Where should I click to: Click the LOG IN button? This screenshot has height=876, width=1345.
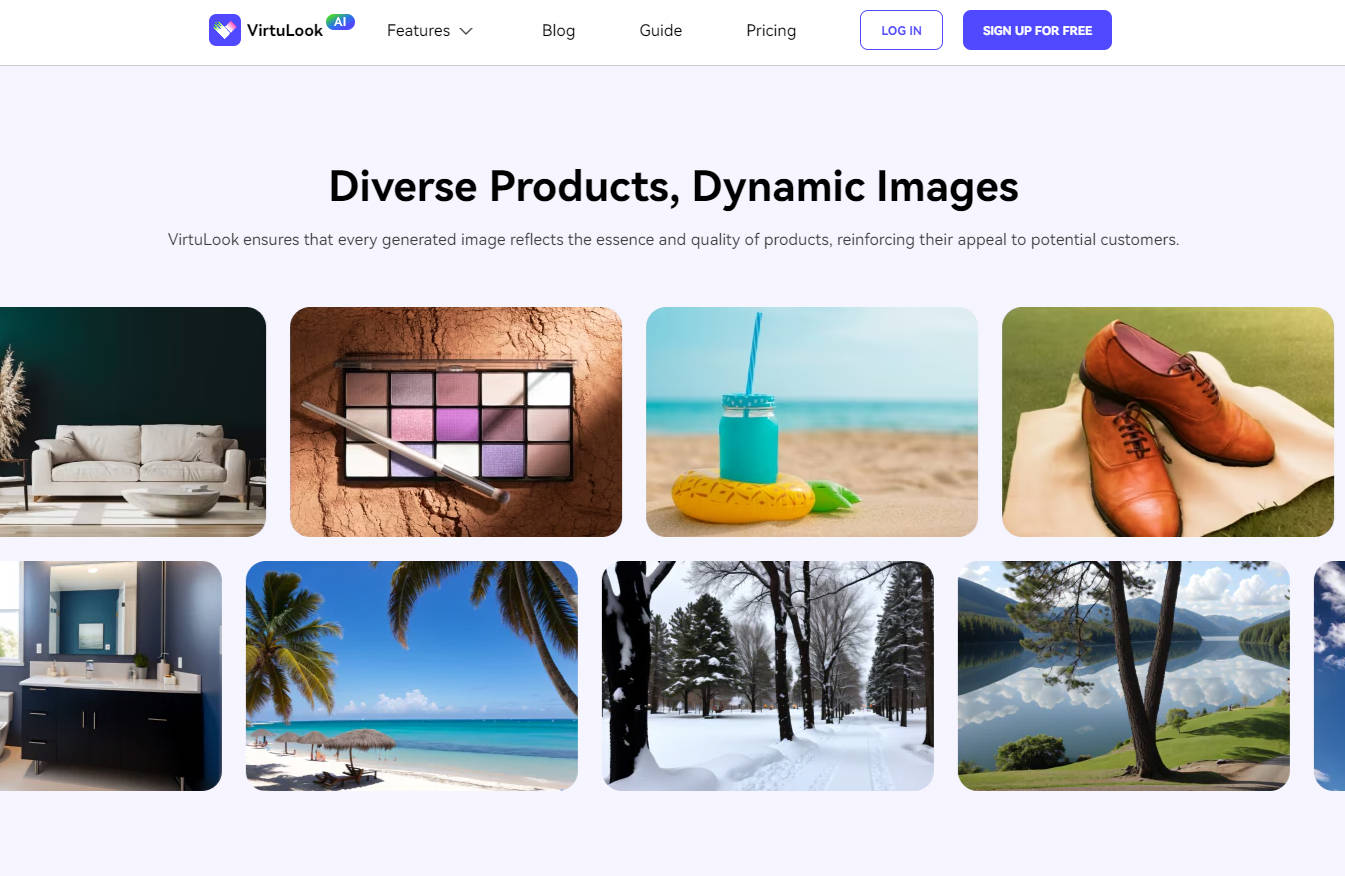point(900,30)
